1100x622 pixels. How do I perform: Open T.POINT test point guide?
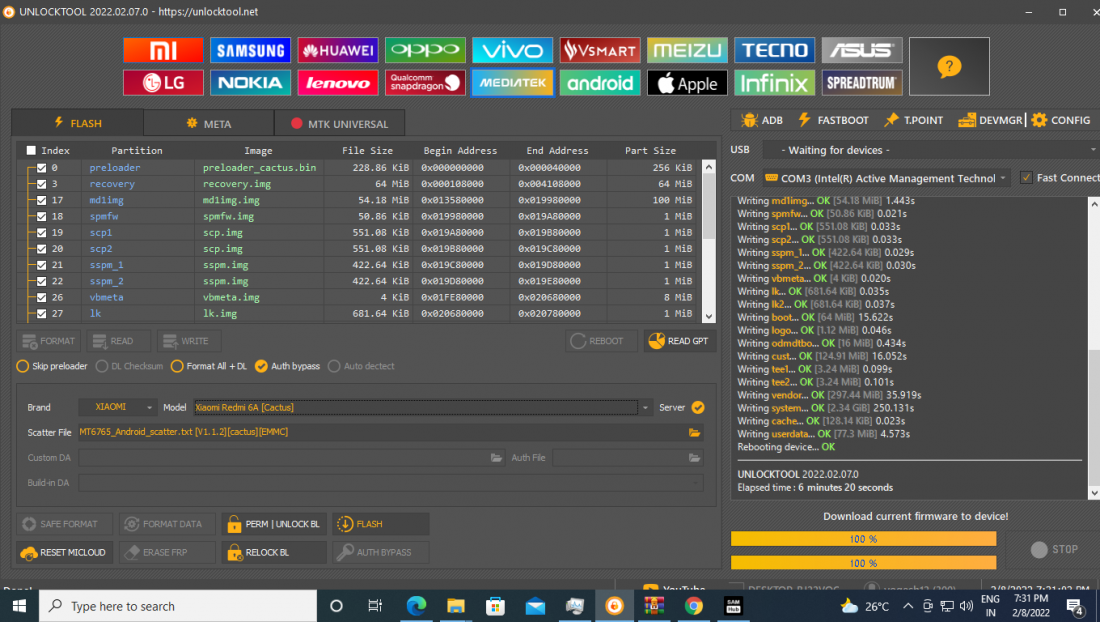coord(913,121)
